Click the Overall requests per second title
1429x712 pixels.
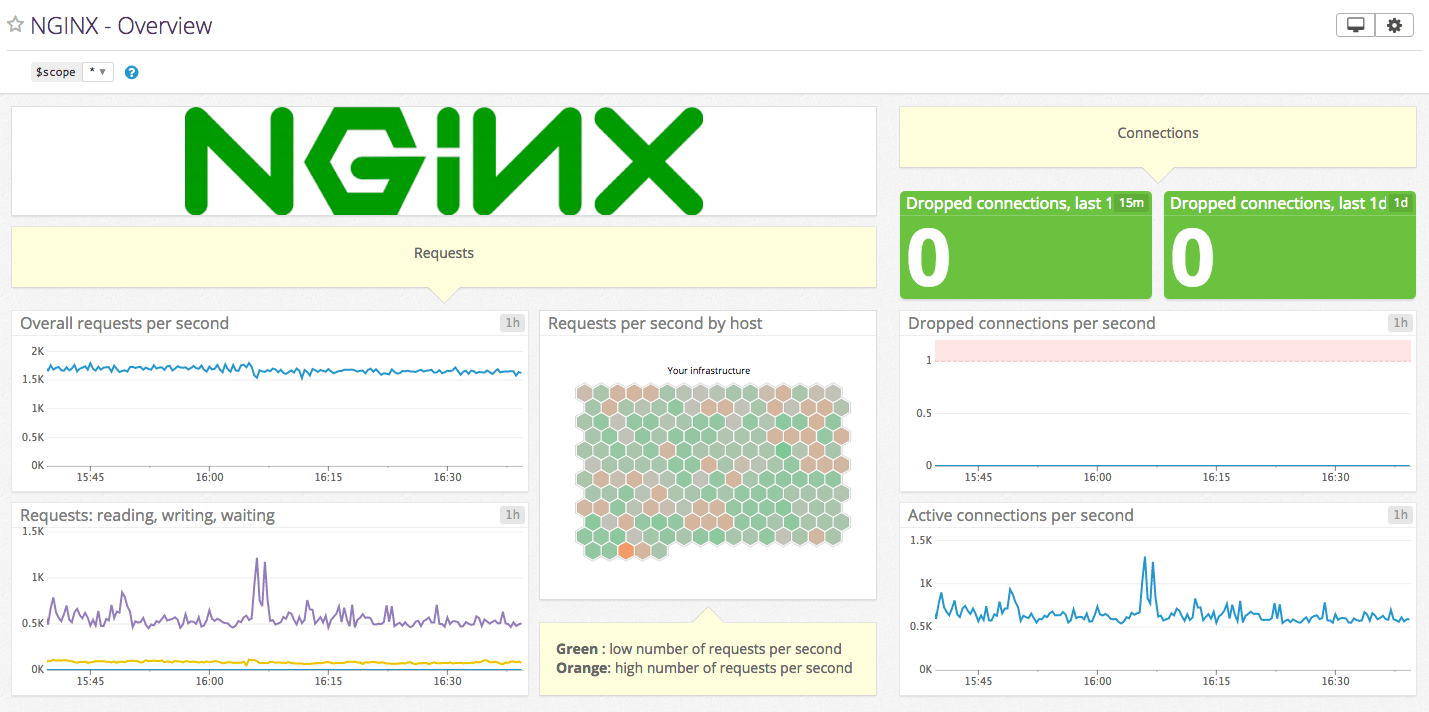(124, 323)
